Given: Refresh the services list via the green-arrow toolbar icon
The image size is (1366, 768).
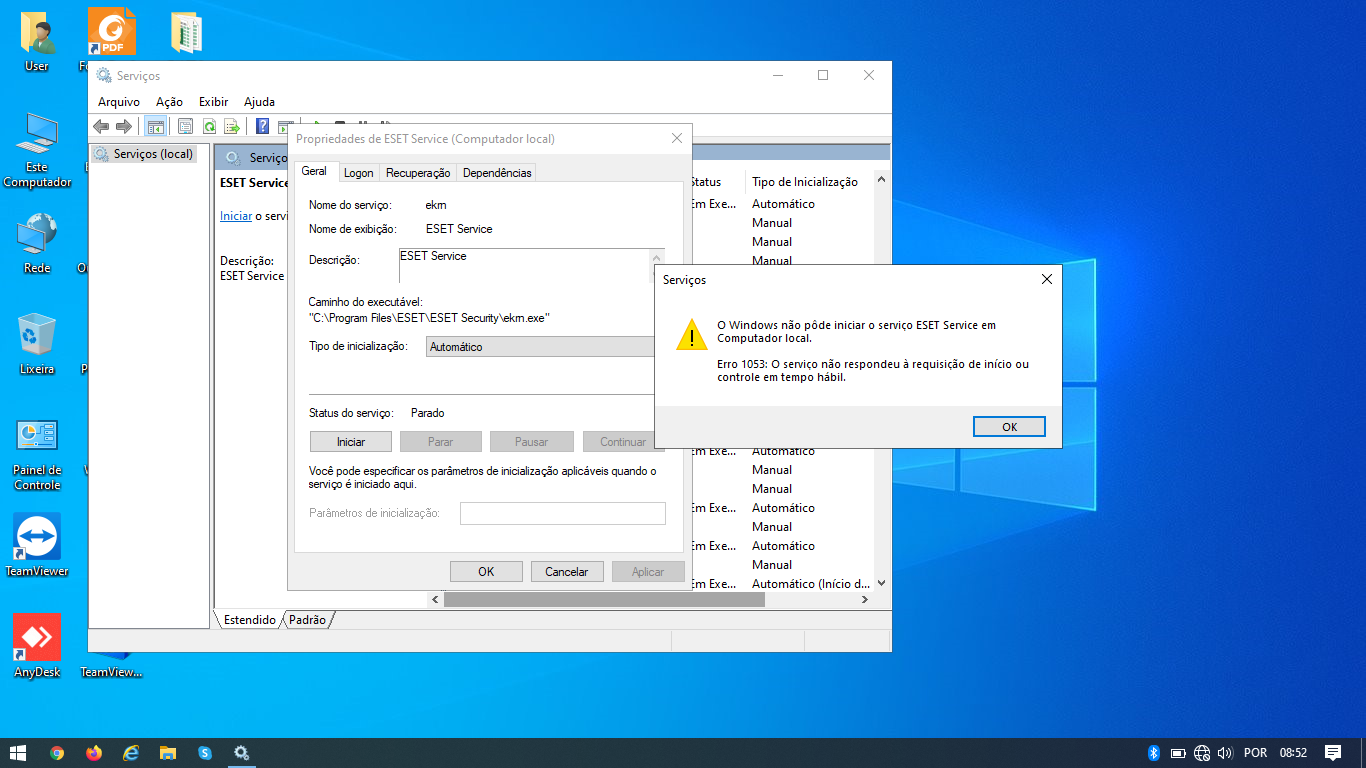Looking at the screenshot, I should [x=209, y=126].
